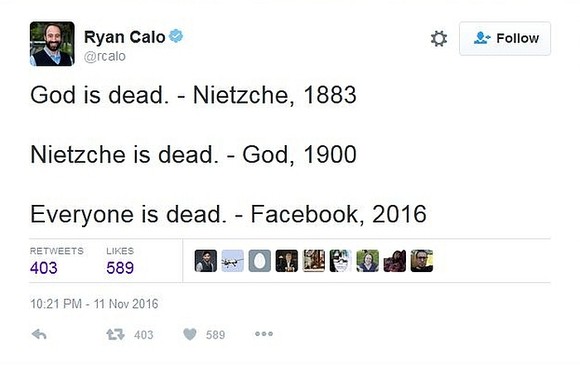Click the 10:21 PM - 11 Nov 2016 timestamp
Screen dimensions: 580x365
(x=94, y=304)
